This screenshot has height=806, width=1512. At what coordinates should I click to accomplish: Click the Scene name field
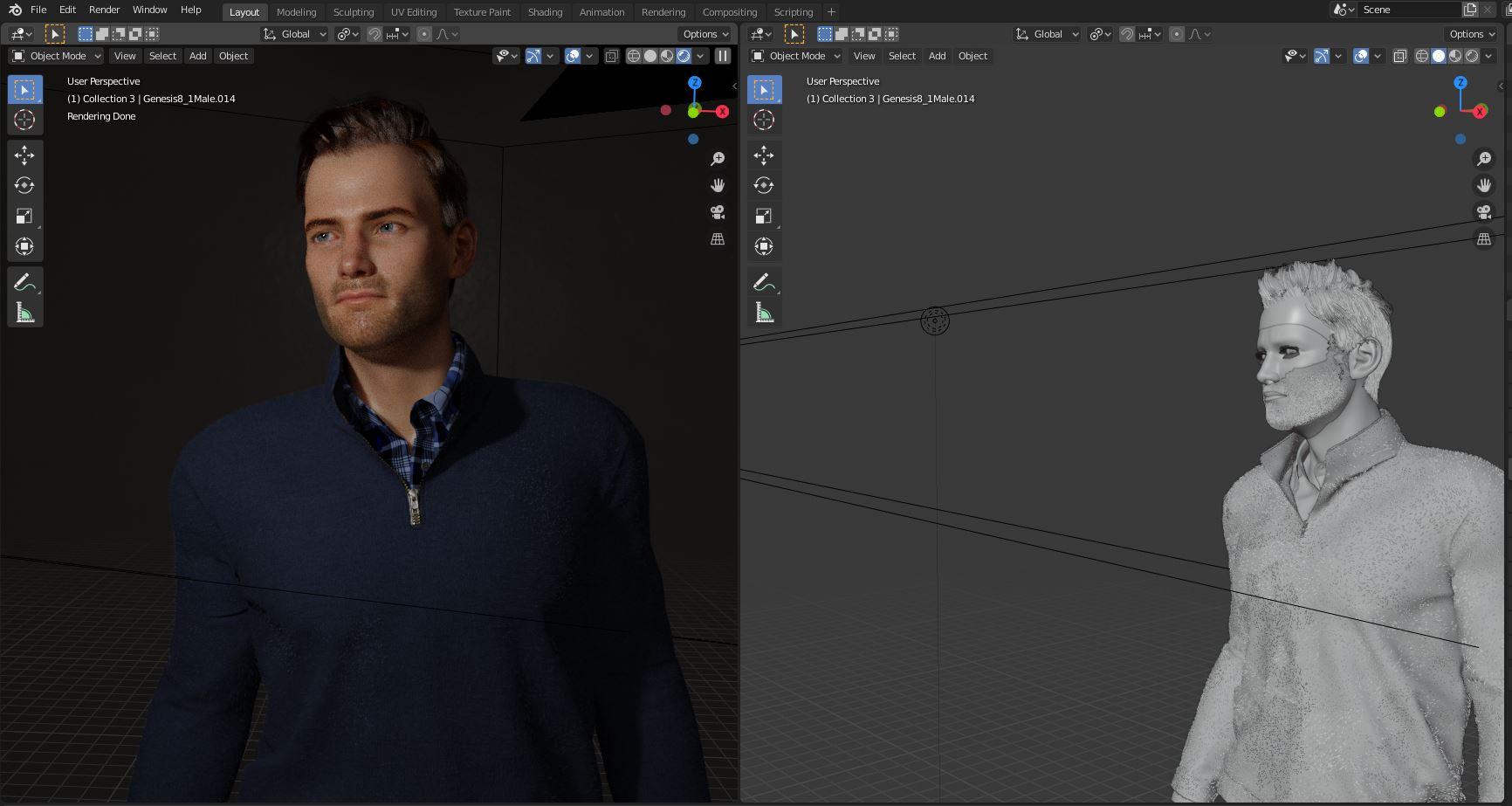(x=1410, y=10)
